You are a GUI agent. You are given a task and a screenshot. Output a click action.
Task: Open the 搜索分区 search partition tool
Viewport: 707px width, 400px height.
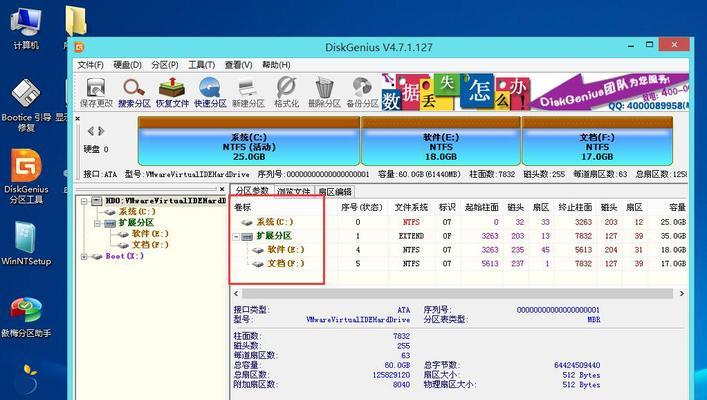pos(134,92)
